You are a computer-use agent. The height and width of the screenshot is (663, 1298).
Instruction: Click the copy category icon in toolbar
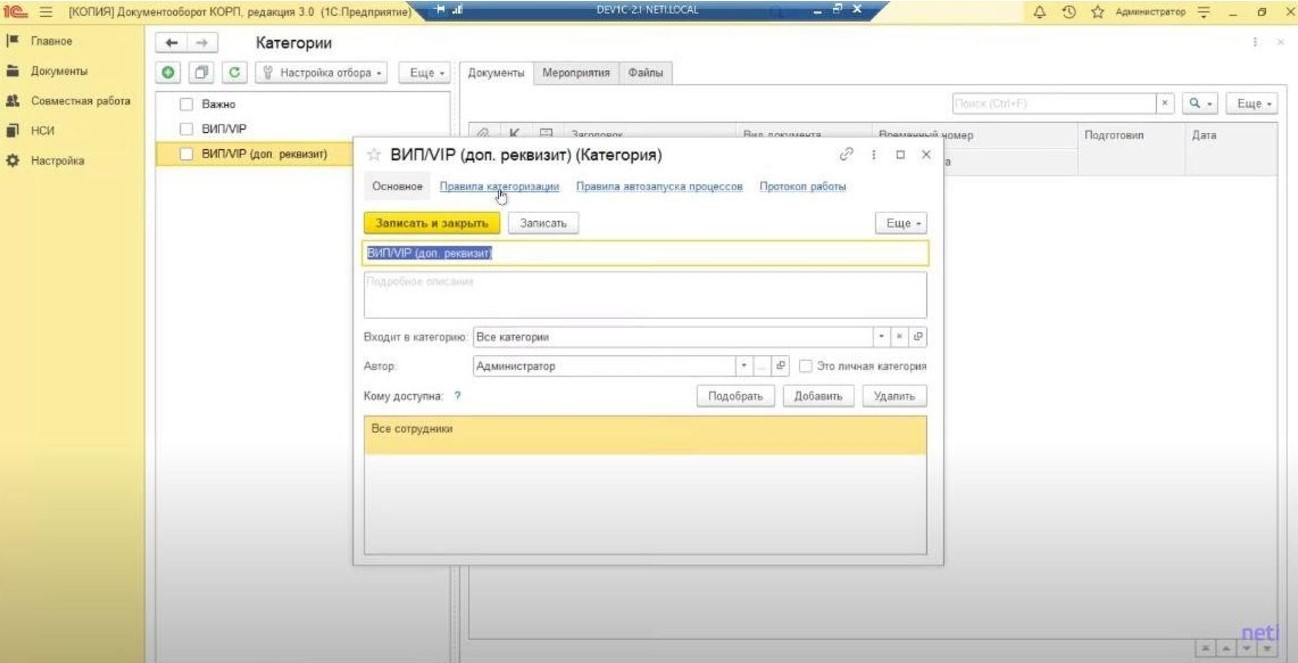(x=202, y=72)
